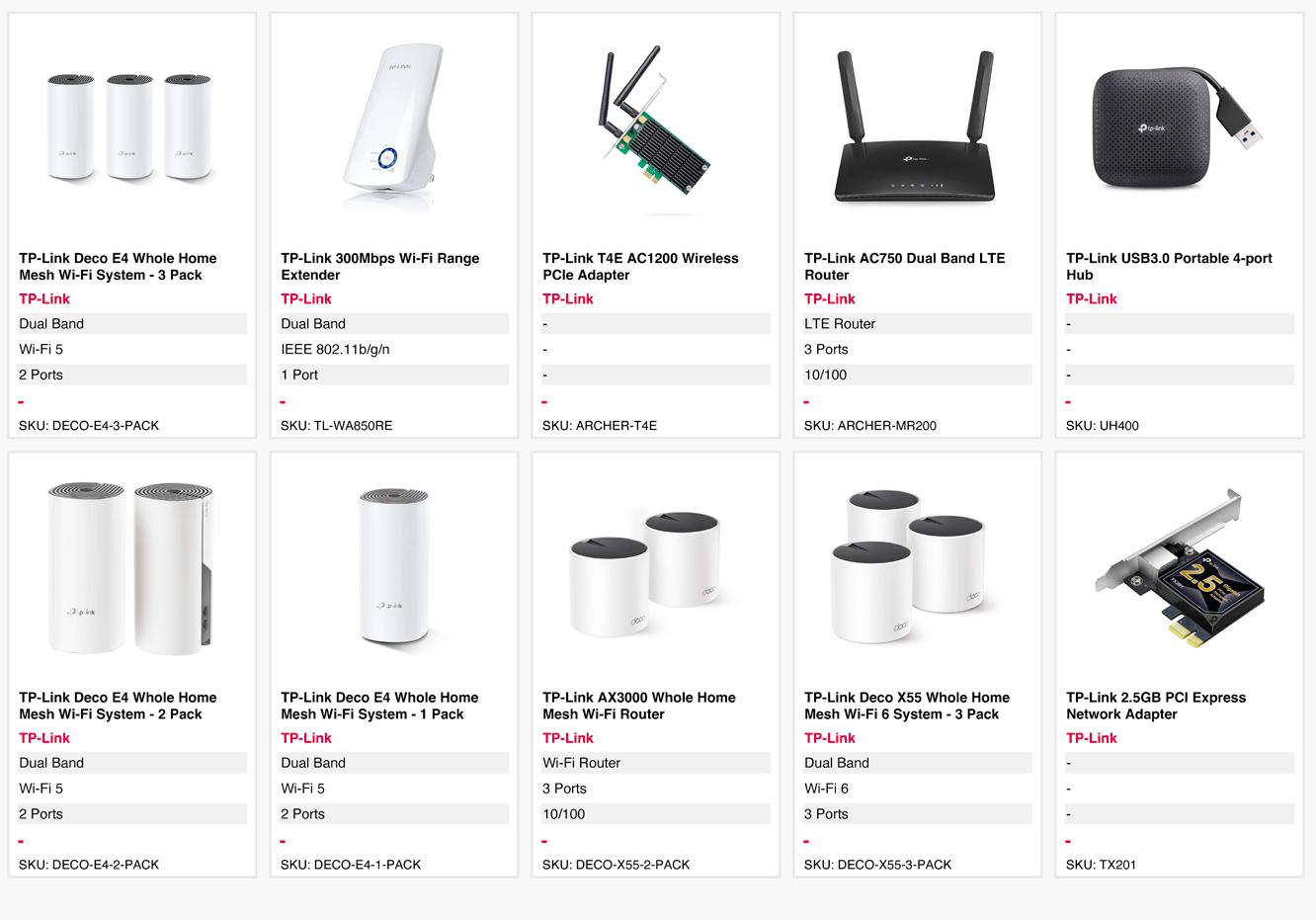Screen dimensions: 1316x920
Task: Click TP-Link brand link under USB hub
Action: point(1091,299)
